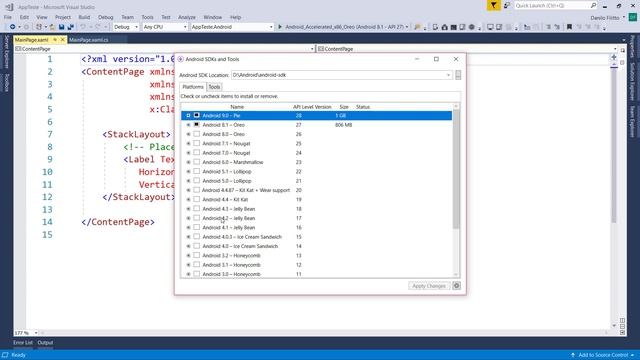
Task: Open the Android emulator device dropdown arrow
Action: [x=407, y=27]
